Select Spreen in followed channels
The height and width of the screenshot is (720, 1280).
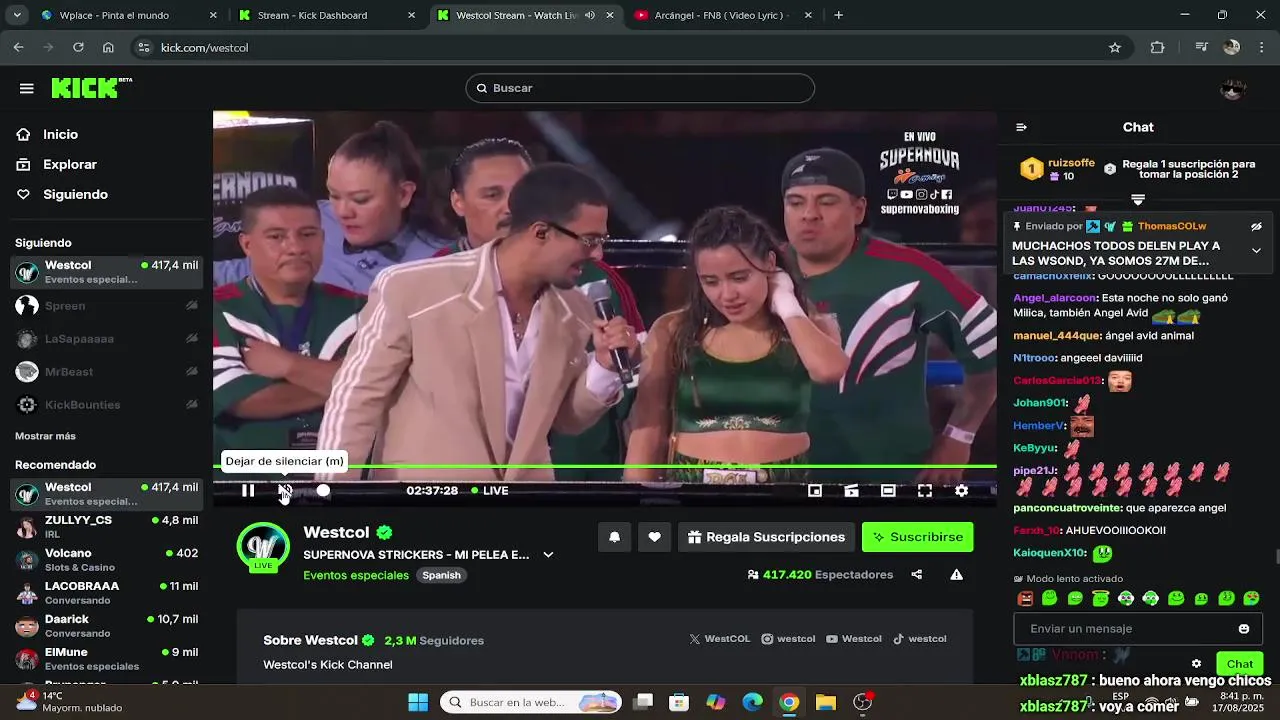coord(106,306)
